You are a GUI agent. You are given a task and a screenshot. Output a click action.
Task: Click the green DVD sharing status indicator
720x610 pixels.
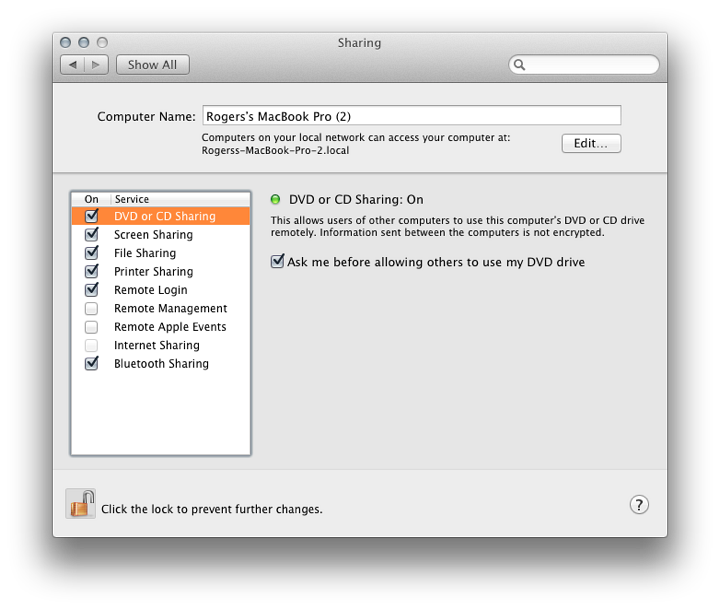click(x=276, y=199)
